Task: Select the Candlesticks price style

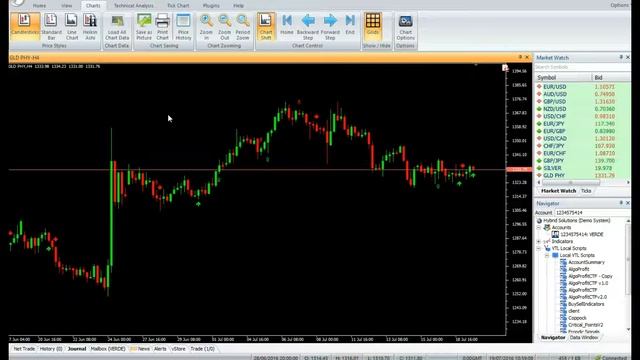Action: [25, 26]
